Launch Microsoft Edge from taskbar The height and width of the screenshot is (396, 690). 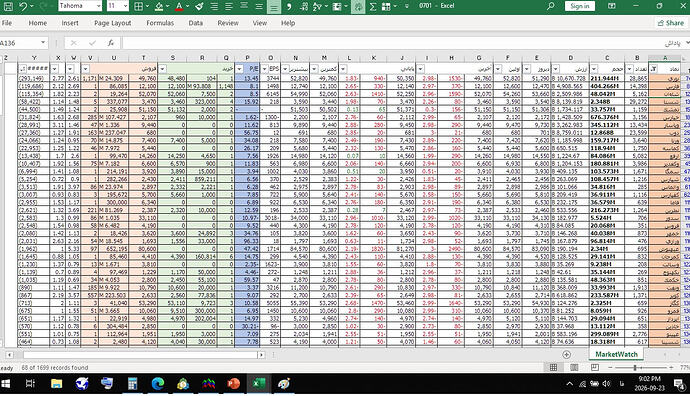pyautogui.click(x=158, y=384)
